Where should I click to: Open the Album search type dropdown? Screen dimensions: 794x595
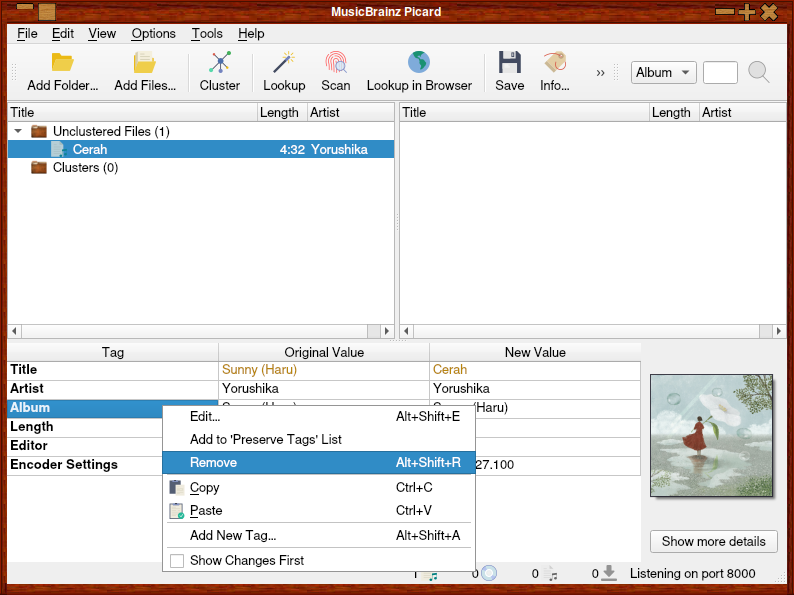click(x=663, y=72)
